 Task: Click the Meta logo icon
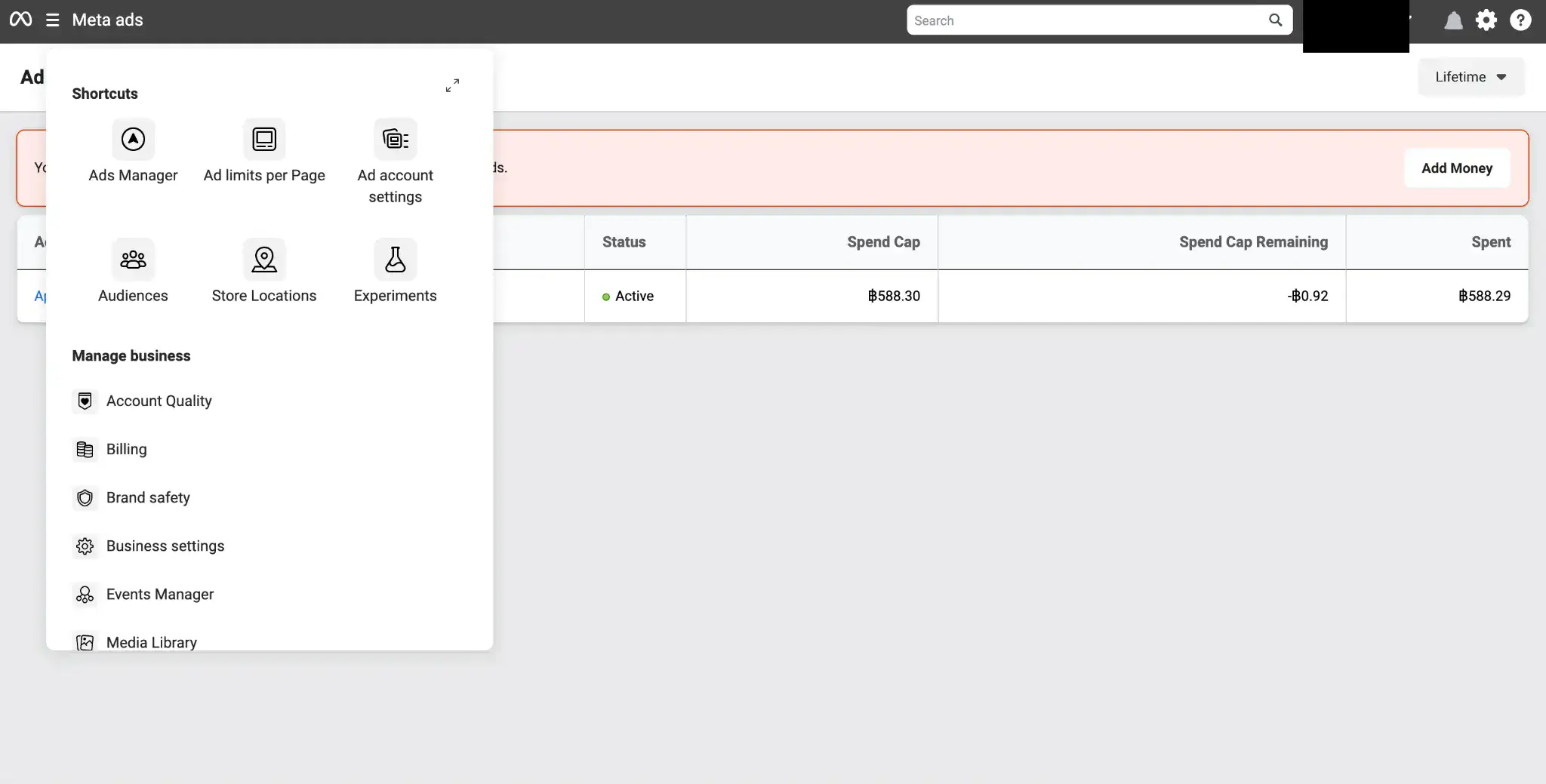20,20
